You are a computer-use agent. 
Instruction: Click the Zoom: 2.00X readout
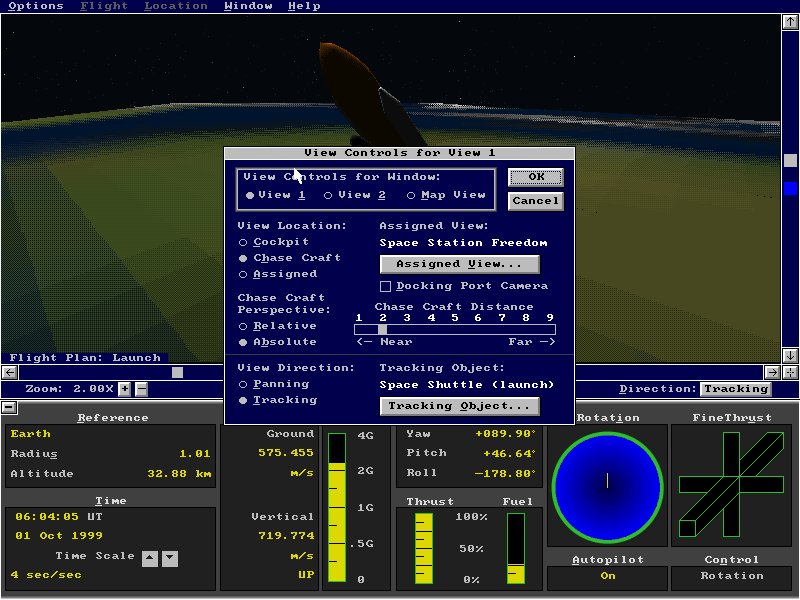[x=69, y=389]
